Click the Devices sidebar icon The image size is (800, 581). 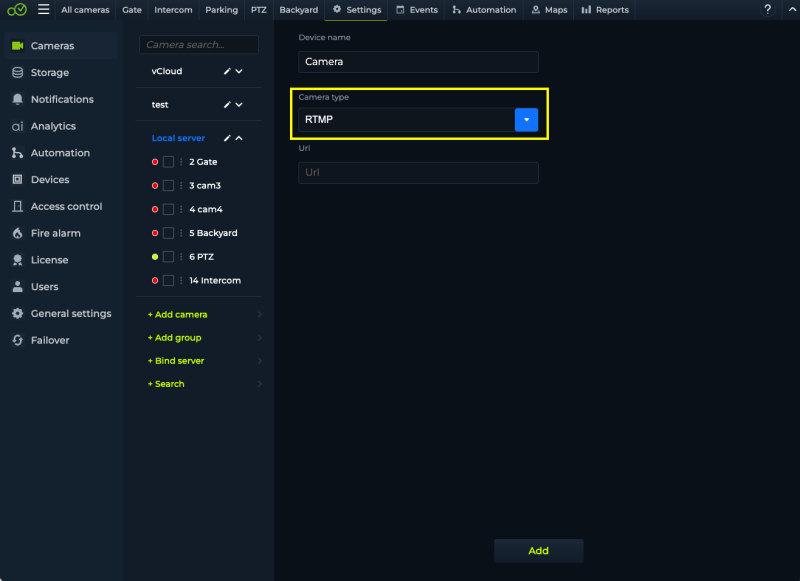[17, 180]
